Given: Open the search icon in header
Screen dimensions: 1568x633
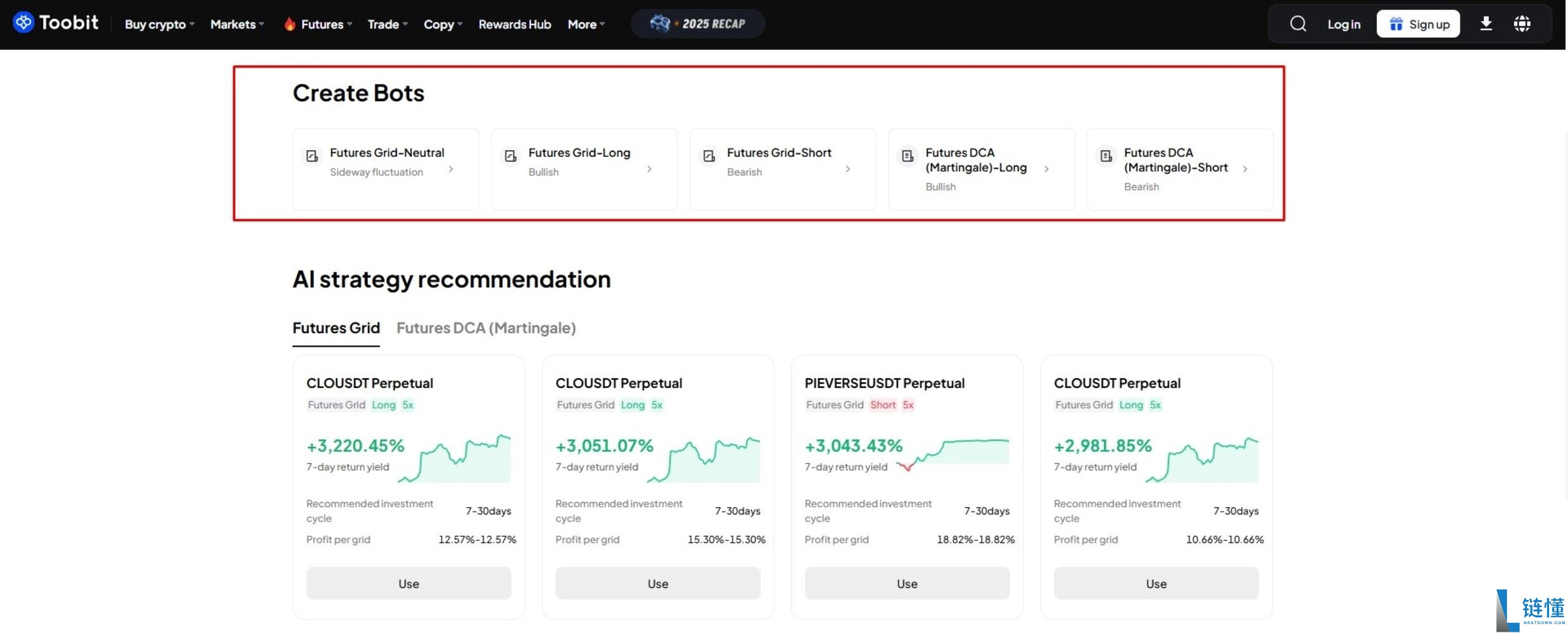Looking at the screenshot, I should [x=1298, y=24].
